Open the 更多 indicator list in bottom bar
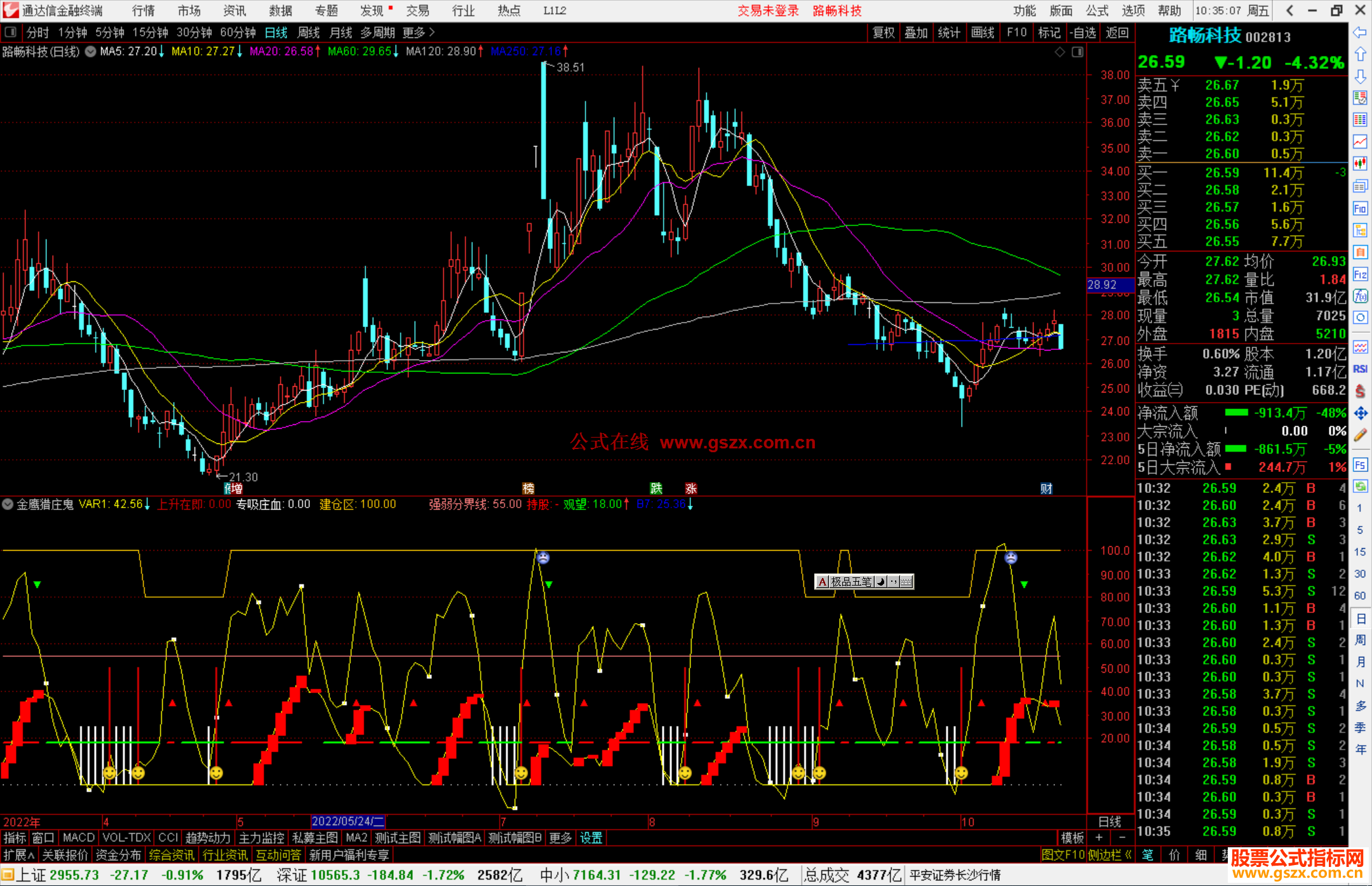Viewport: 1372px width, 886px height. point(560,838)
